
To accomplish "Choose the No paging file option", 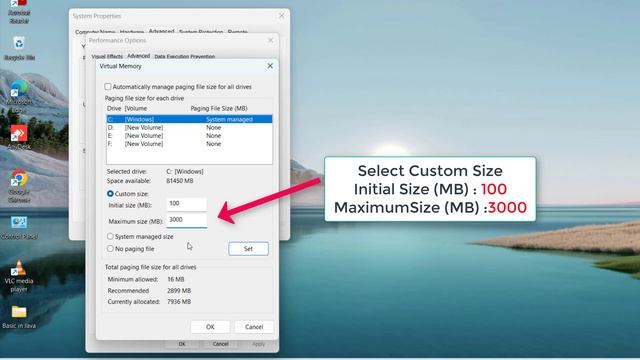I will click(x=110, y=249).
